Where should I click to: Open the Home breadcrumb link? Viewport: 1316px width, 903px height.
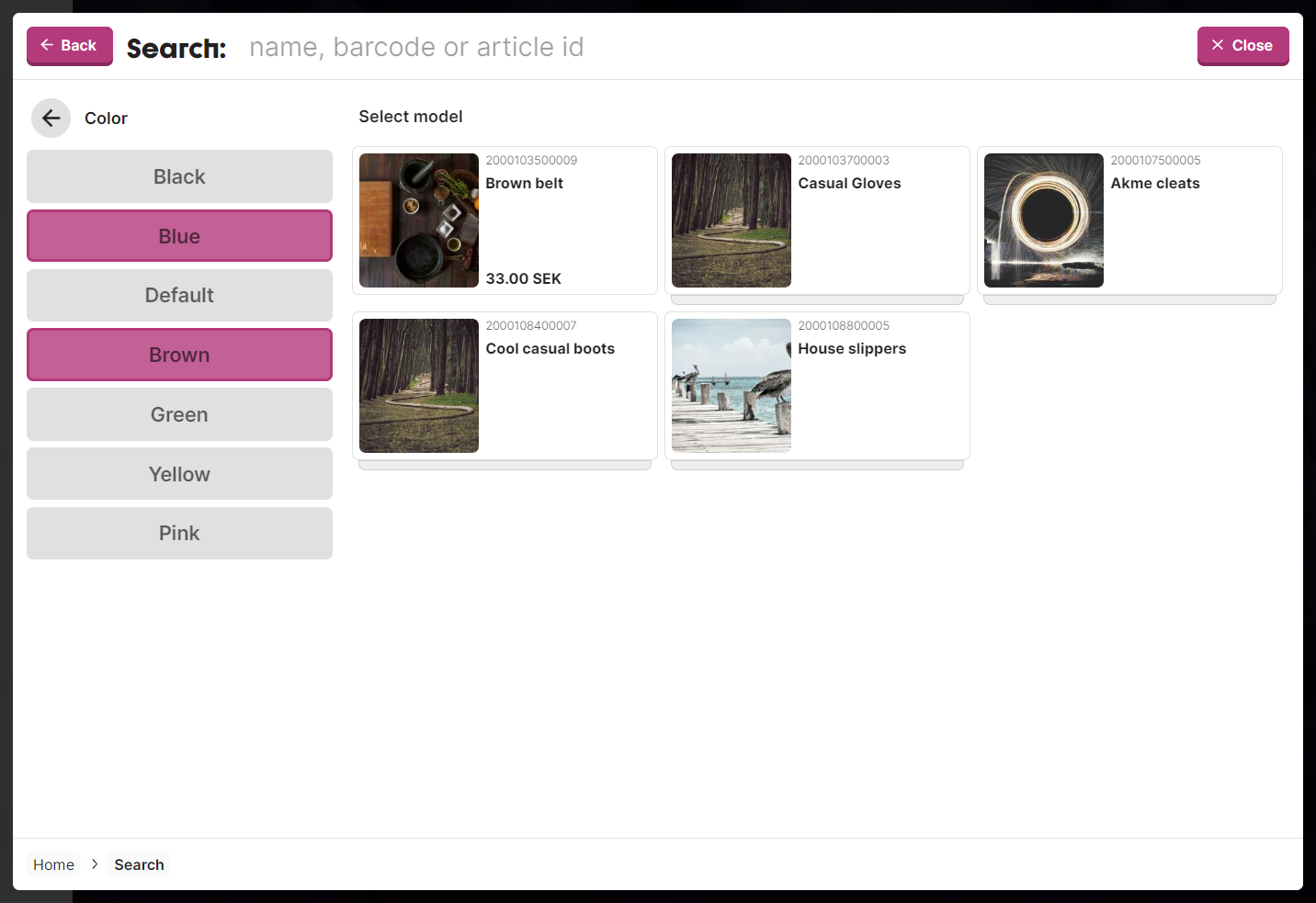coord(53,864)
